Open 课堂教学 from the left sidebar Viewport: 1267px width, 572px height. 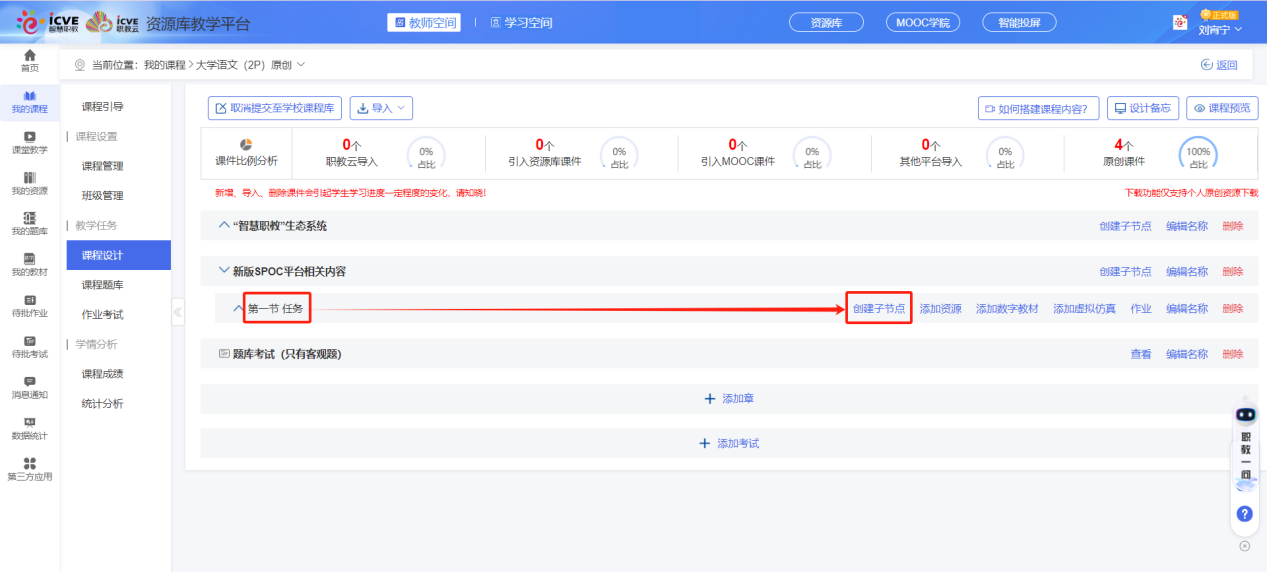30,142
